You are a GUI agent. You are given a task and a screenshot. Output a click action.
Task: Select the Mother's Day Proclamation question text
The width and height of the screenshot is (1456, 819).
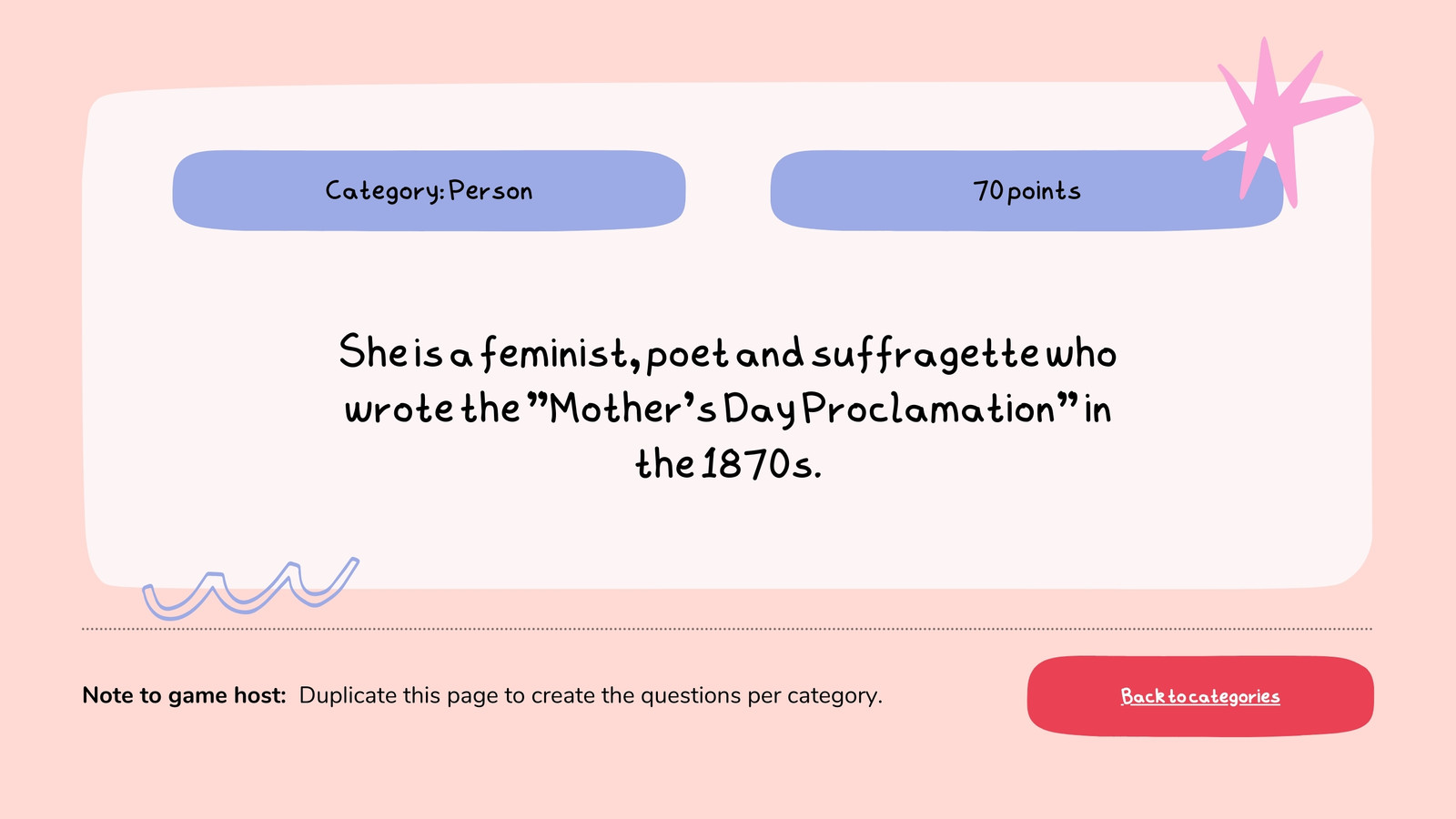(x=728, y=409)
